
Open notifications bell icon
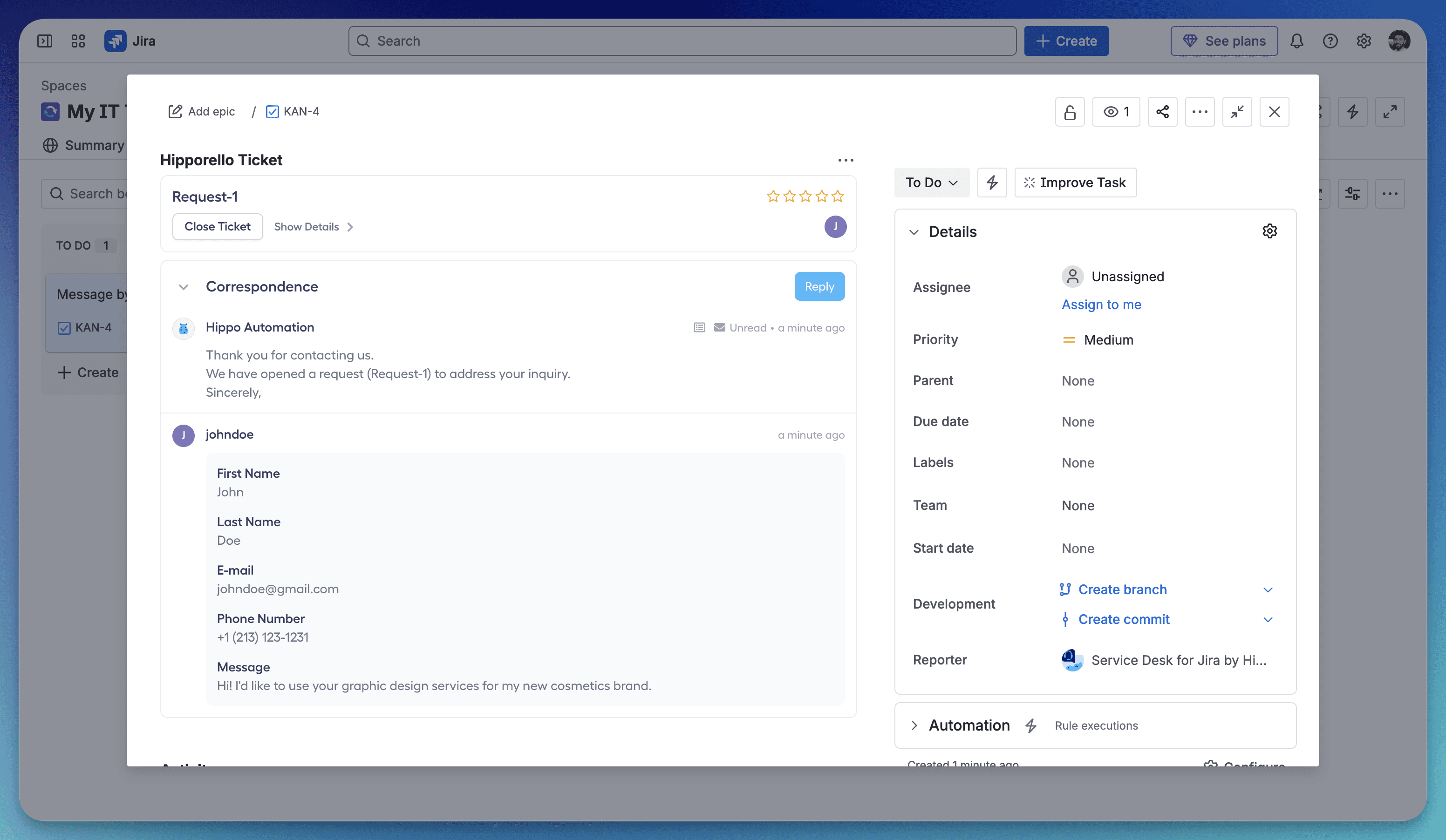[x=1297, y=41]
